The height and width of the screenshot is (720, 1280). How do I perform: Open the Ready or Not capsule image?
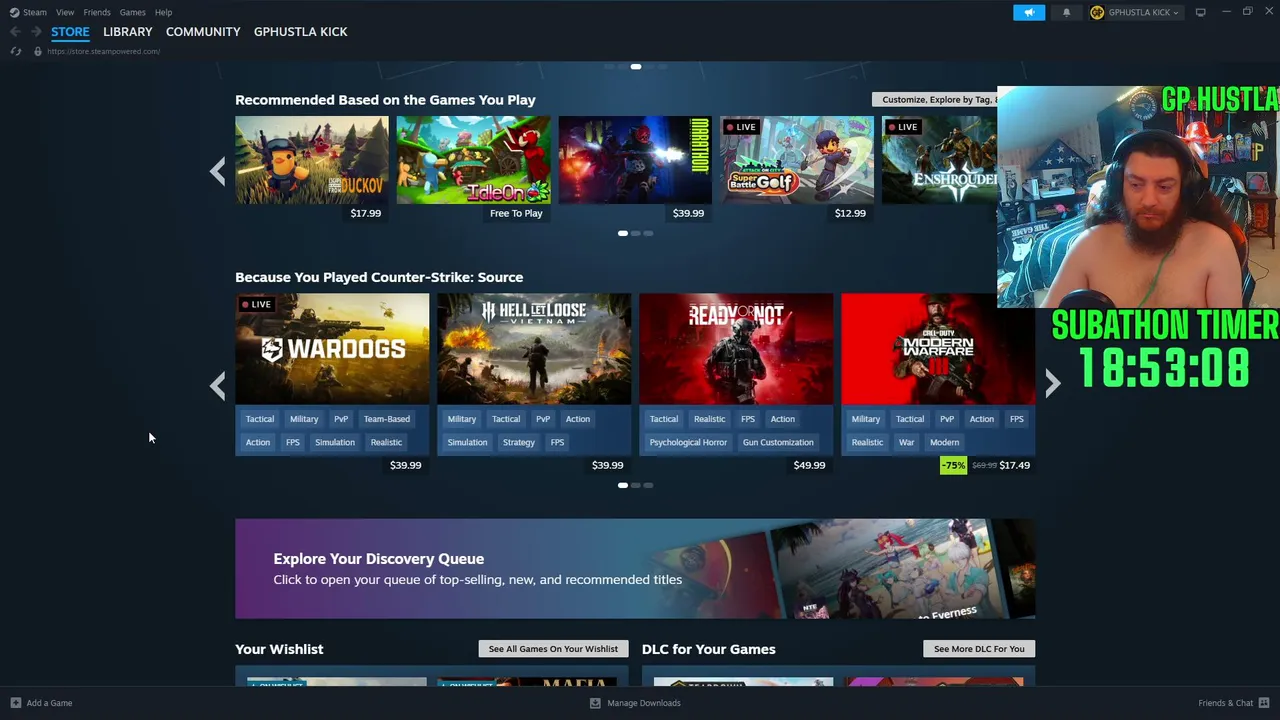736,349
